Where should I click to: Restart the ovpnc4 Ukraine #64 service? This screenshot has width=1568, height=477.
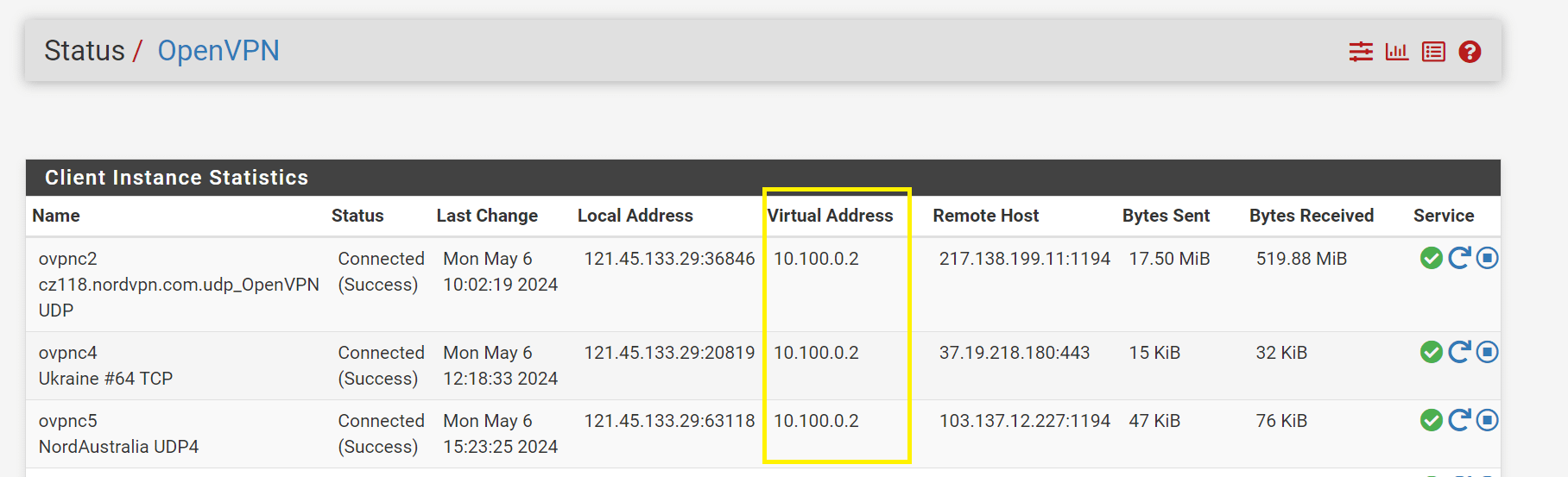1459,352
